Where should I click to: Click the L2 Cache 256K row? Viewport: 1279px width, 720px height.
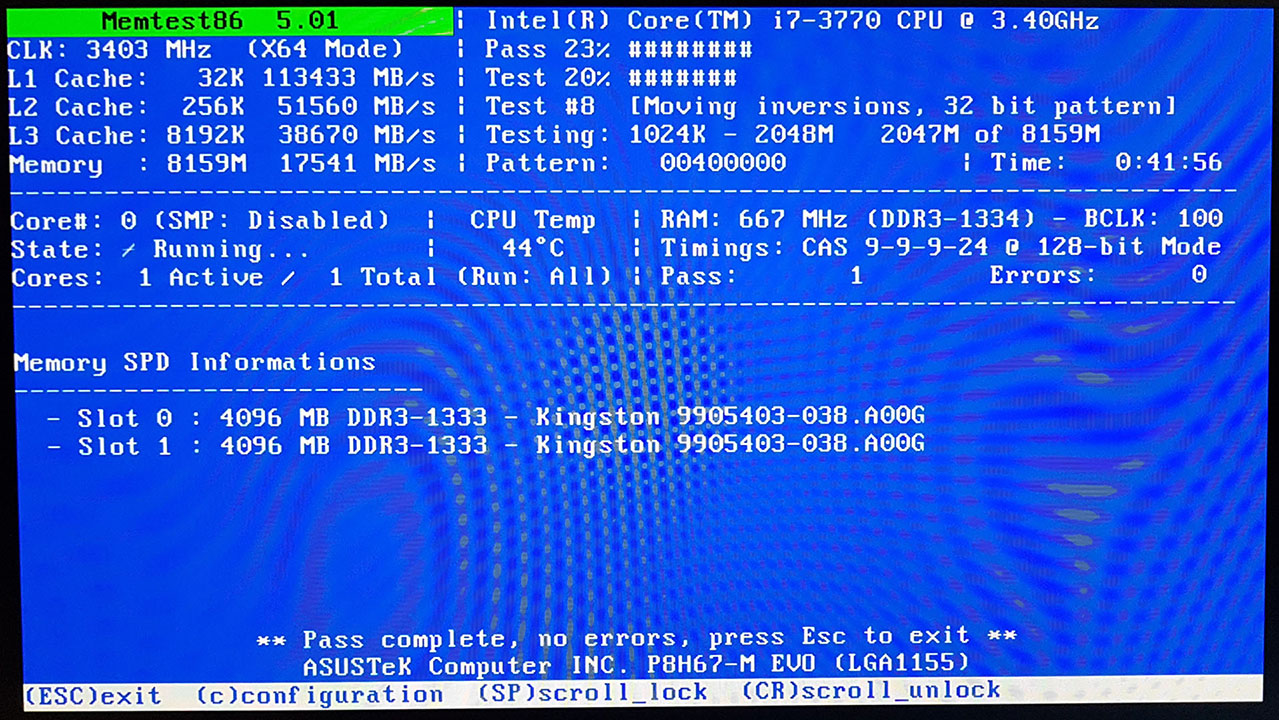coord(222,106)
